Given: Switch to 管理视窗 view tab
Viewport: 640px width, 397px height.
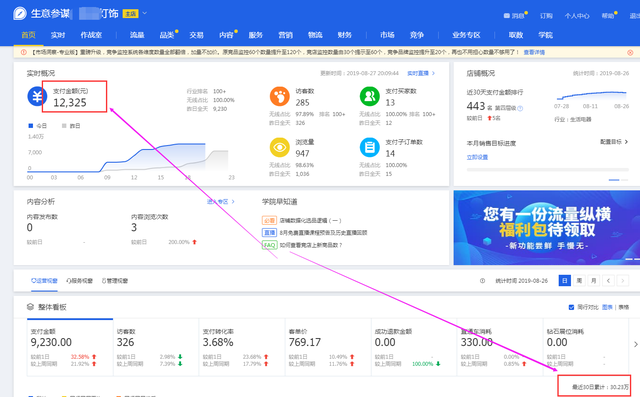Looking at the screenshot, I should pyautogui.click(x=115, y=281).
